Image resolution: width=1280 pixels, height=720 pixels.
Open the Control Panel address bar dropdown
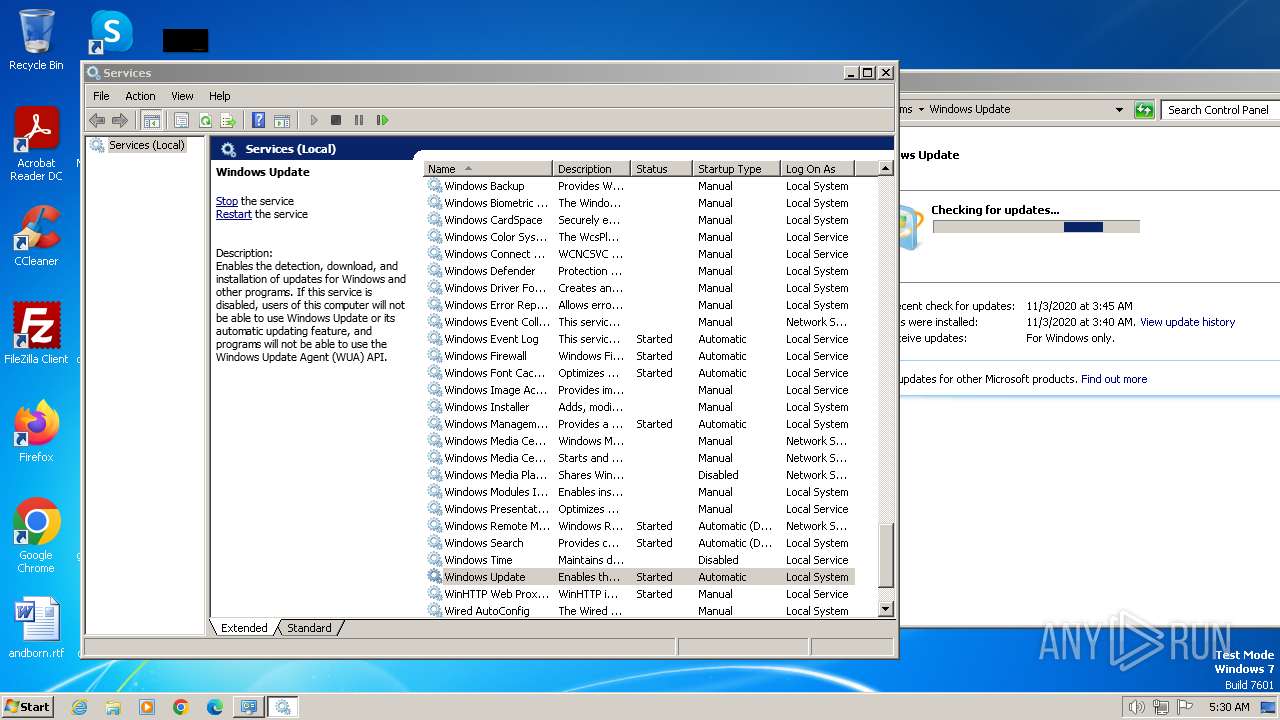pyautogui.click(x=1119, y=110)
